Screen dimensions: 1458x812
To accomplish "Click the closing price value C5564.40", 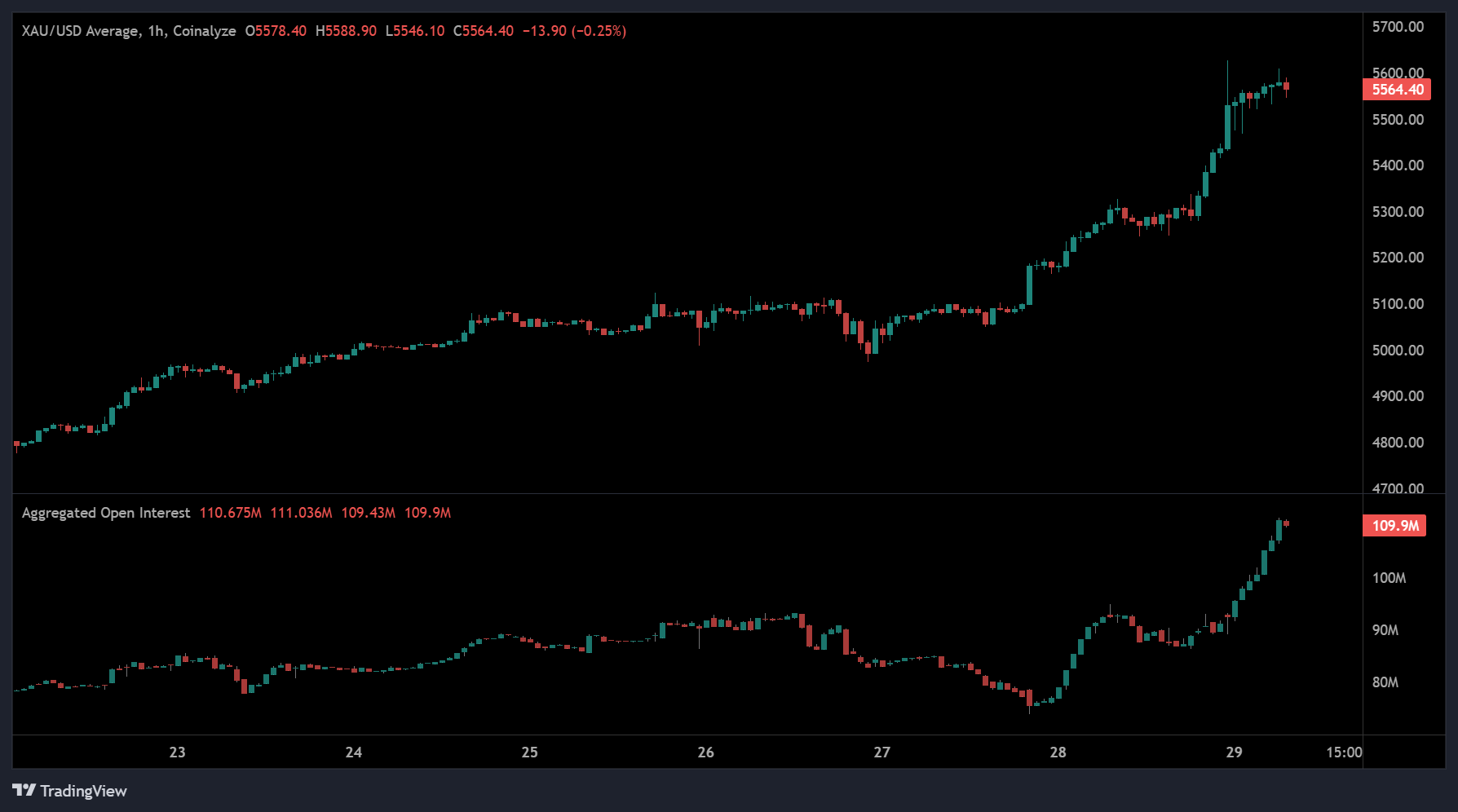I will coord(484,31).
